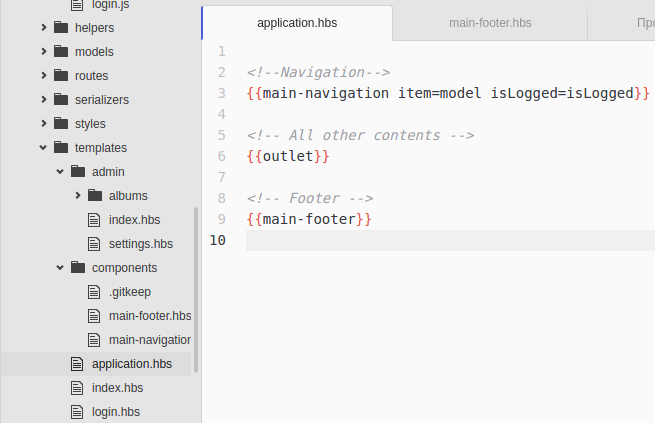
Task: Click the sidebar vertical scrollbar
Action: pos(196,290)
